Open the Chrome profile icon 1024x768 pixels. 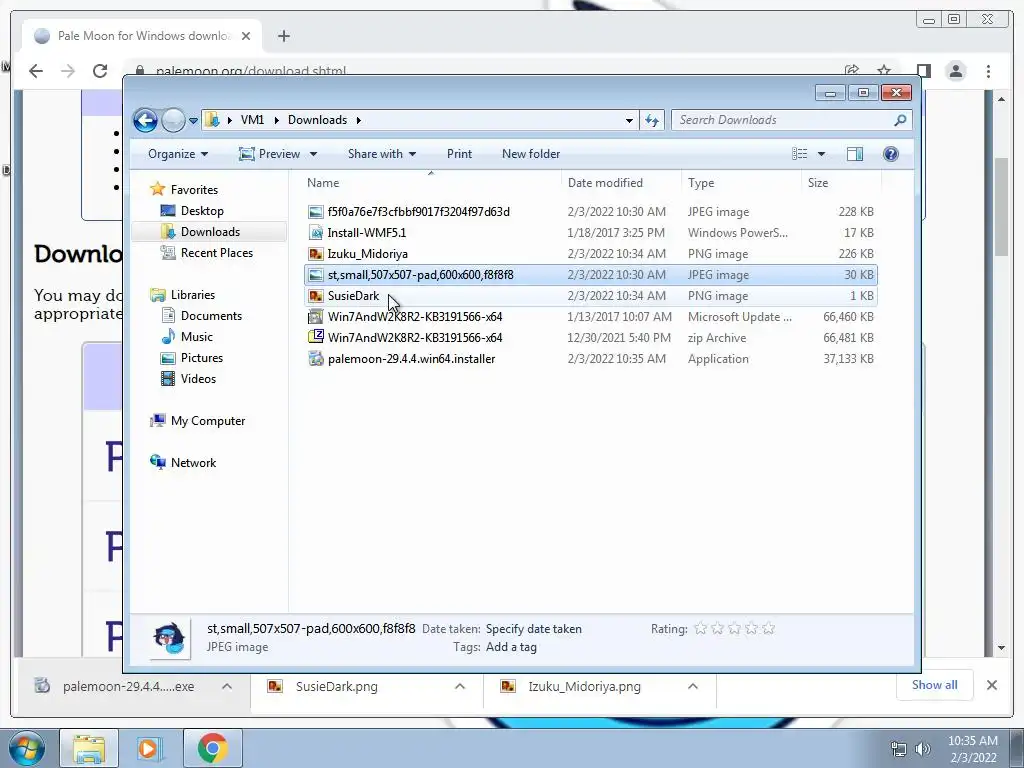click(956, 71)
